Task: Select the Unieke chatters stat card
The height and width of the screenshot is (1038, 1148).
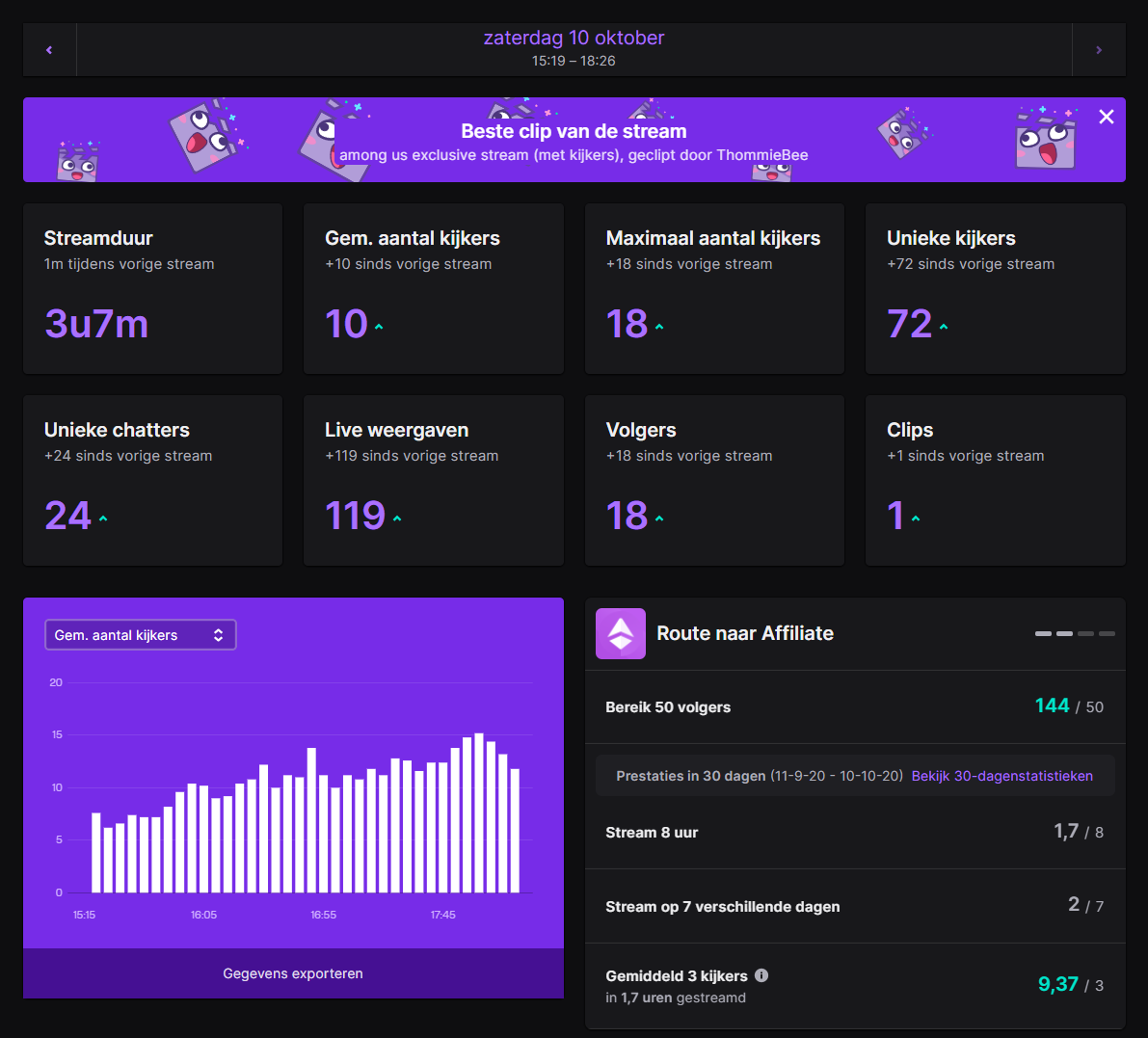Action: tap(152, 480)
